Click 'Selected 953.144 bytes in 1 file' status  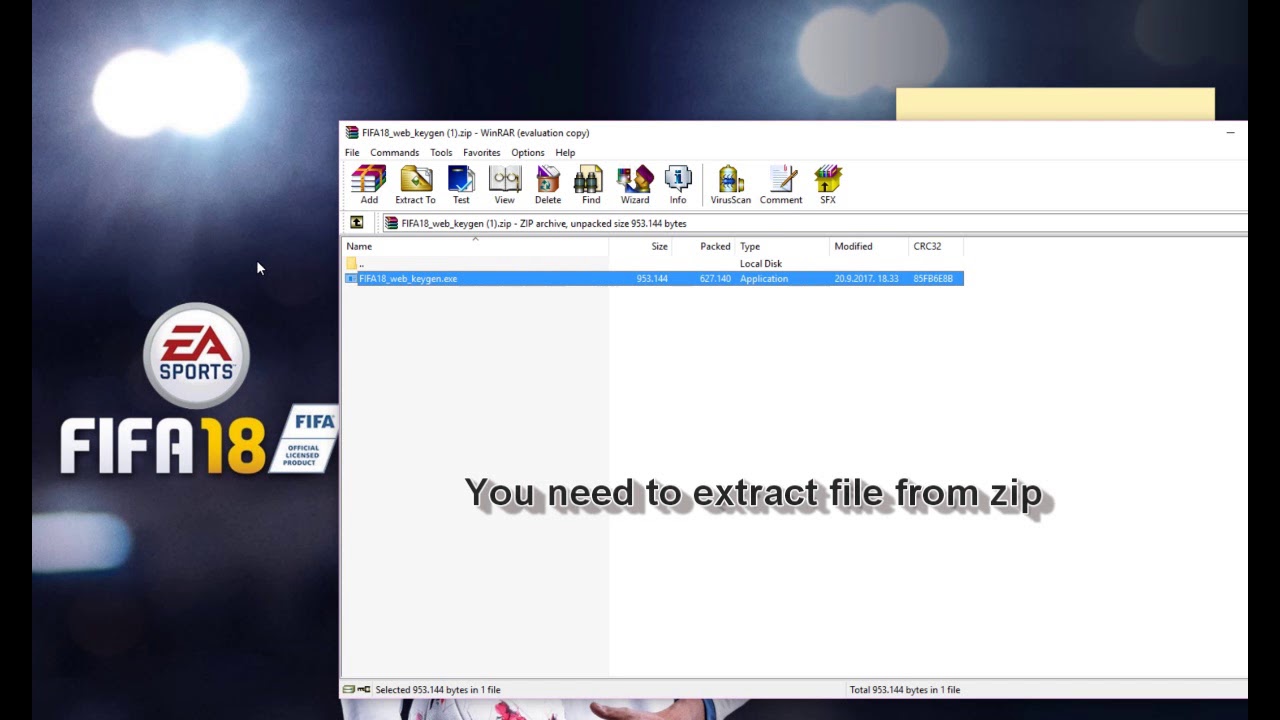(x=438, y=690)
